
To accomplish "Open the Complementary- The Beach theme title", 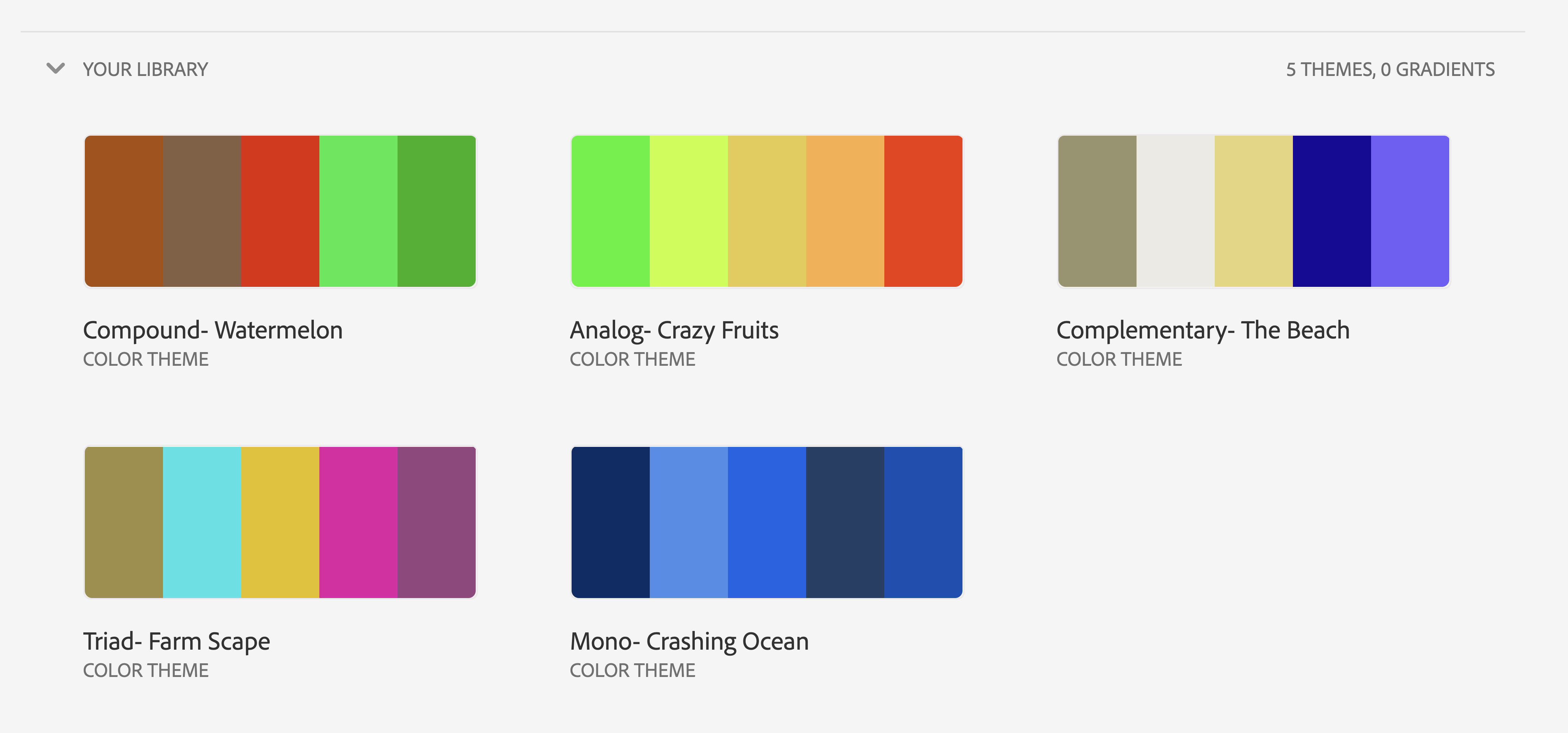I will point(1202,331).
